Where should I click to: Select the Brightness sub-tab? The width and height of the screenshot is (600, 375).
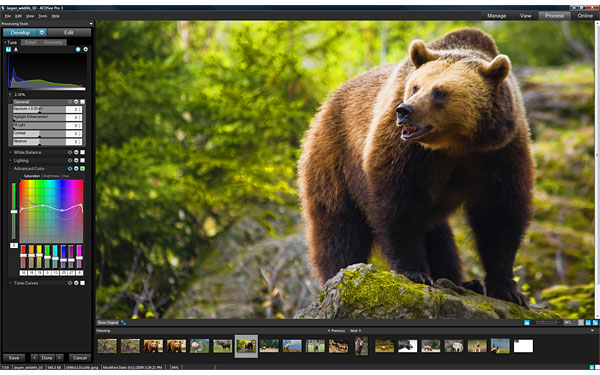coord(51,176)
